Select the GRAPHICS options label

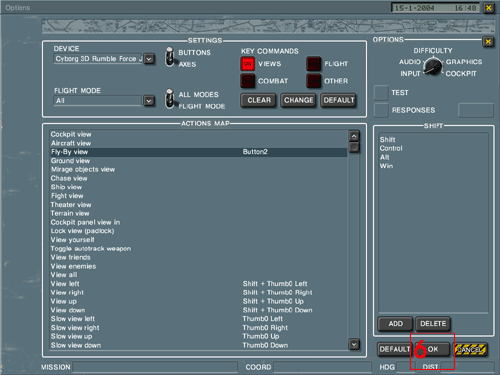[464, 62]
